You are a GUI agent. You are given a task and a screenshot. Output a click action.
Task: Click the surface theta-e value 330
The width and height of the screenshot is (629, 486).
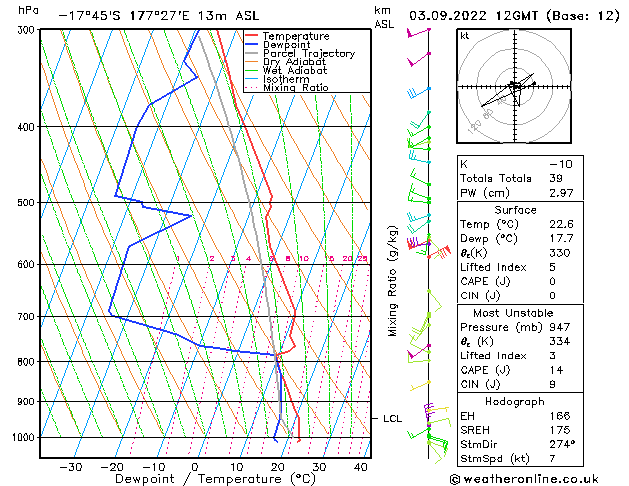(560, 253)
